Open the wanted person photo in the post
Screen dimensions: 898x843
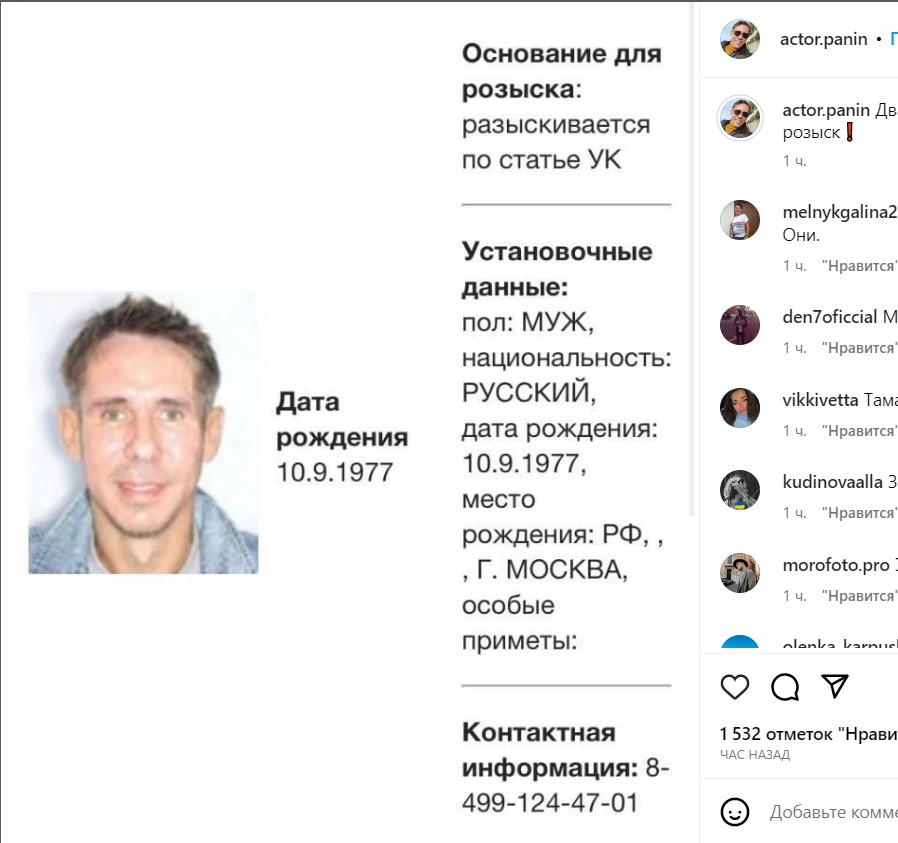click(x=143, y=432)
